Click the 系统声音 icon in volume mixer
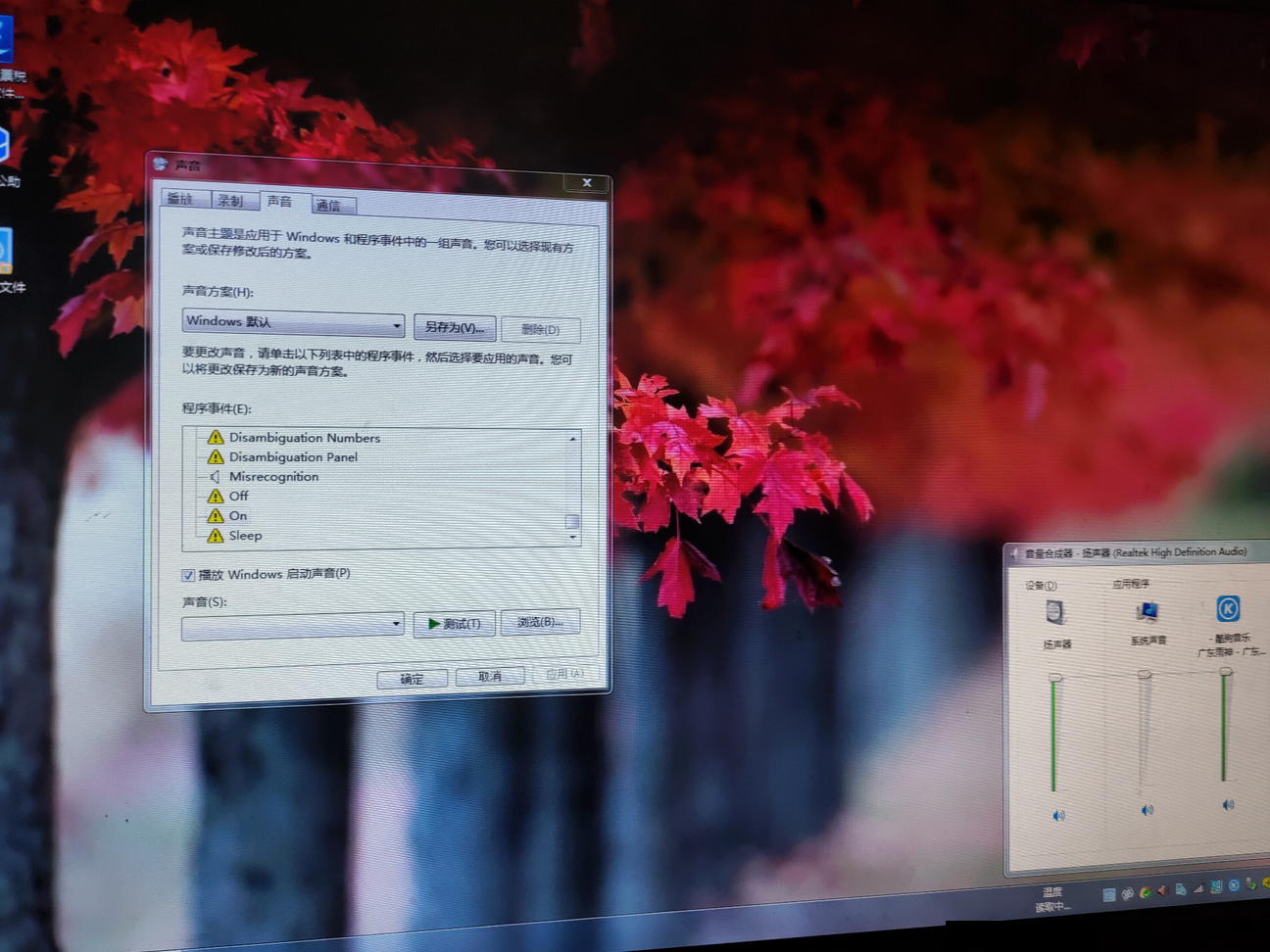The image size is (1270, 952). [1147, 611]
